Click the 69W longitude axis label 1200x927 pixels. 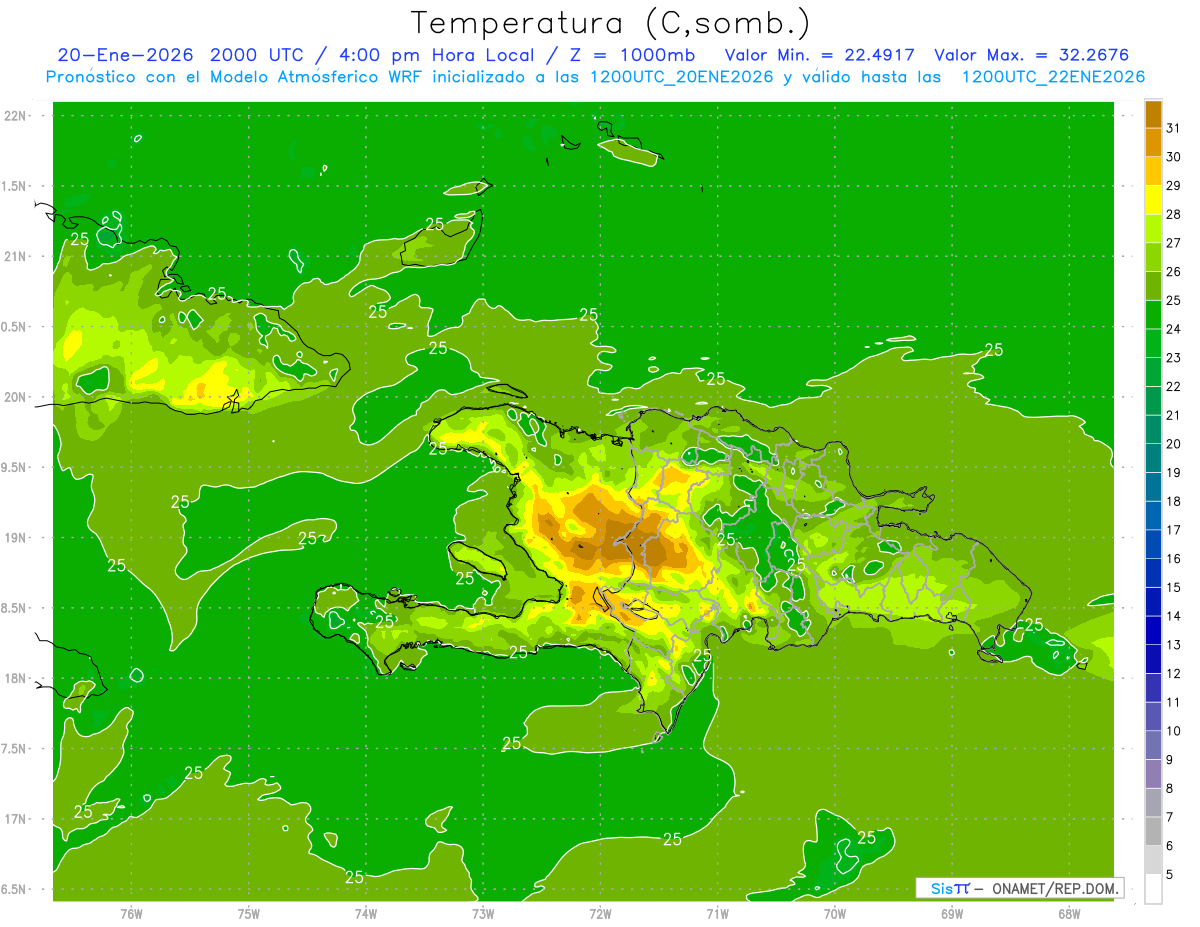click(x=952, y=913)
